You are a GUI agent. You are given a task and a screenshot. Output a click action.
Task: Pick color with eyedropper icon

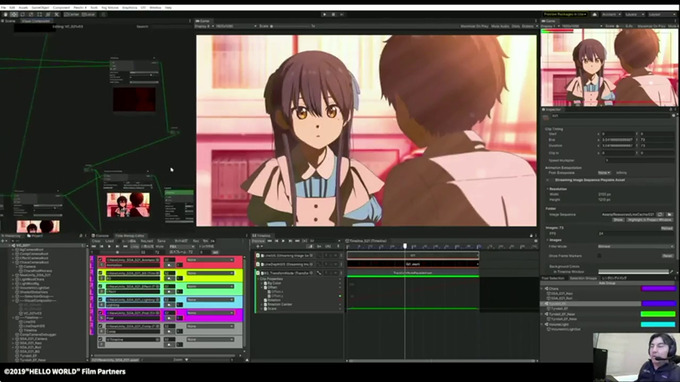click(672, 271)
